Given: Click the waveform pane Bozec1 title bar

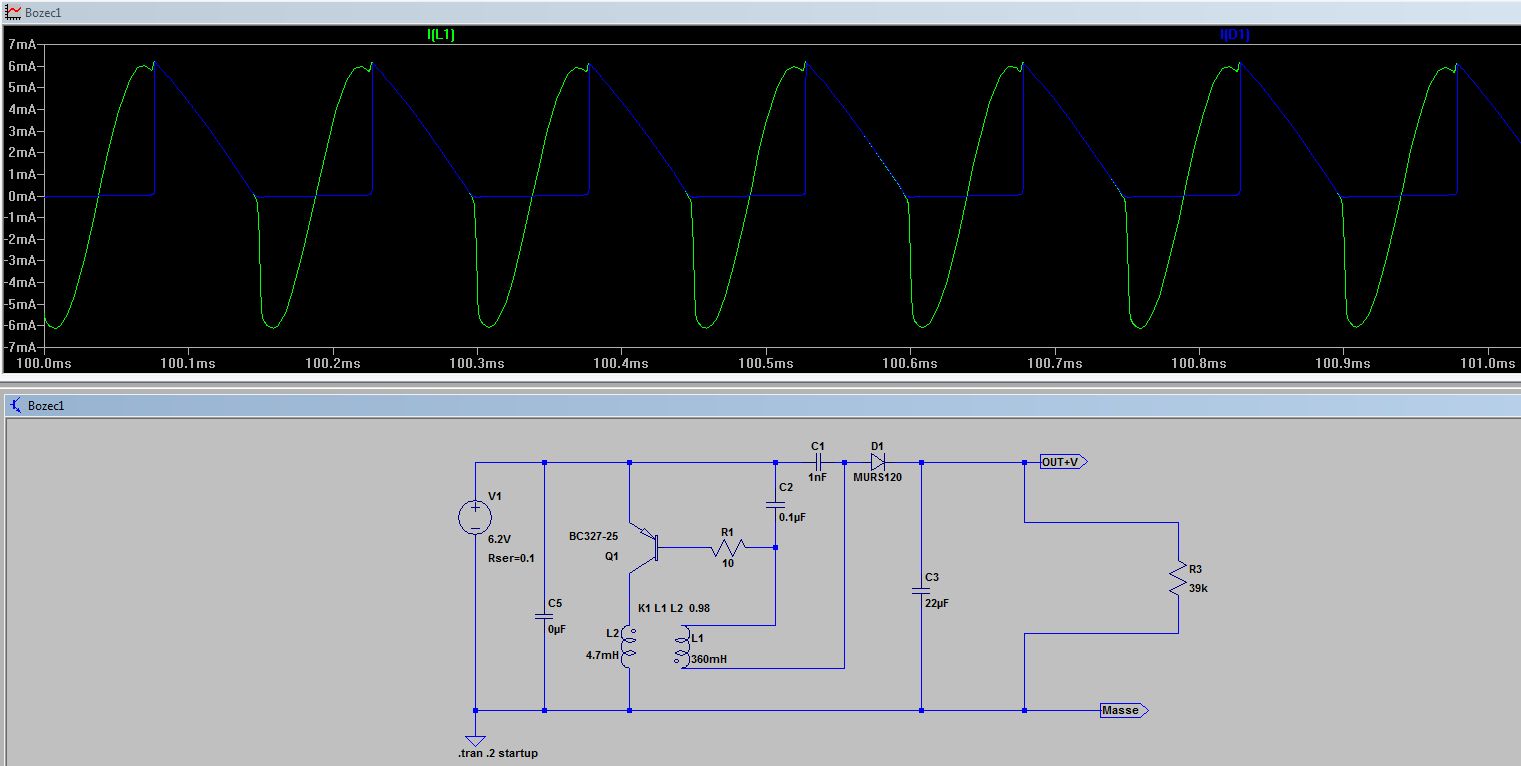Looking at the screenshot, I should (x=760, y=13).
